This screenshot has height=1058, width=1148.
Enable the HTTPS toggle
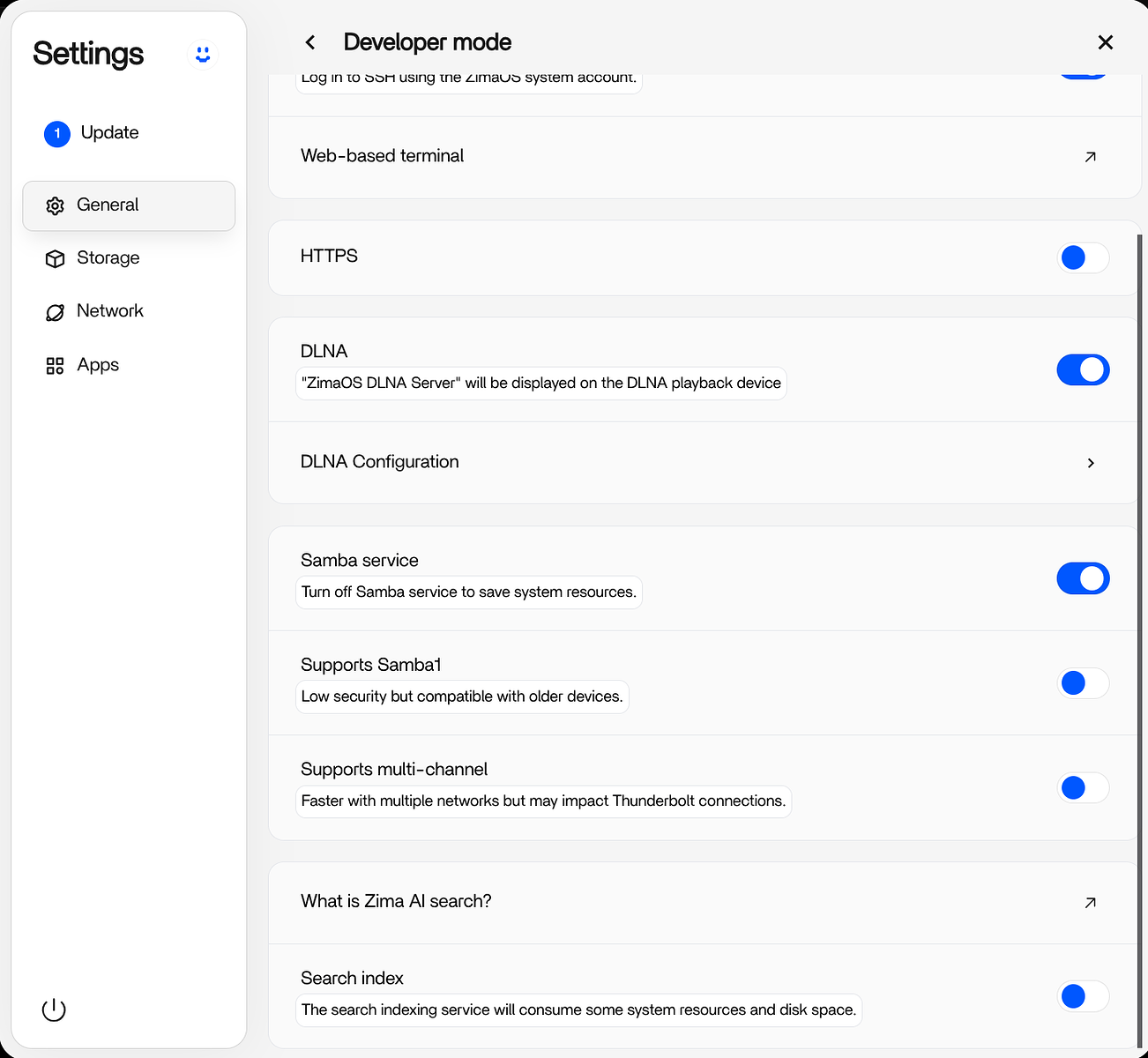(1082, 257)
